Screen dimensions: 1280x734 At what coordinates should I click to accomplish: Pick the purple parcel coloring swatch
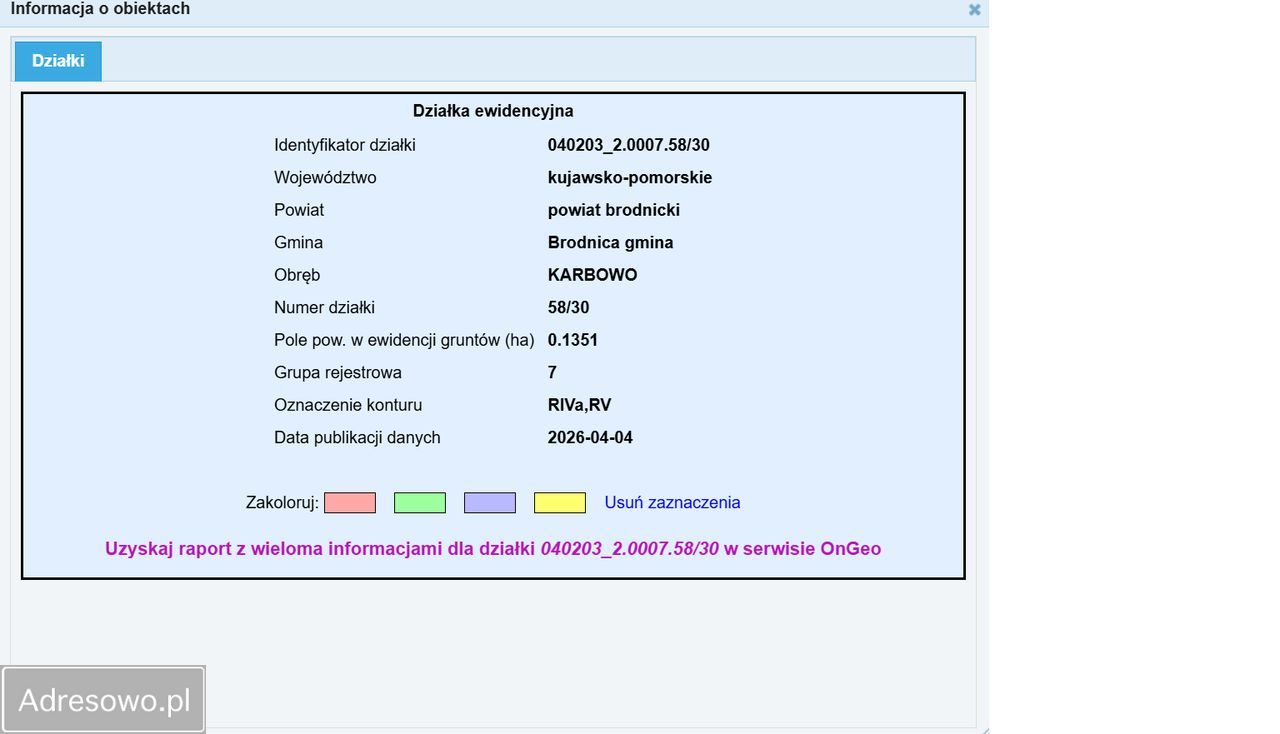click(489, 502)
